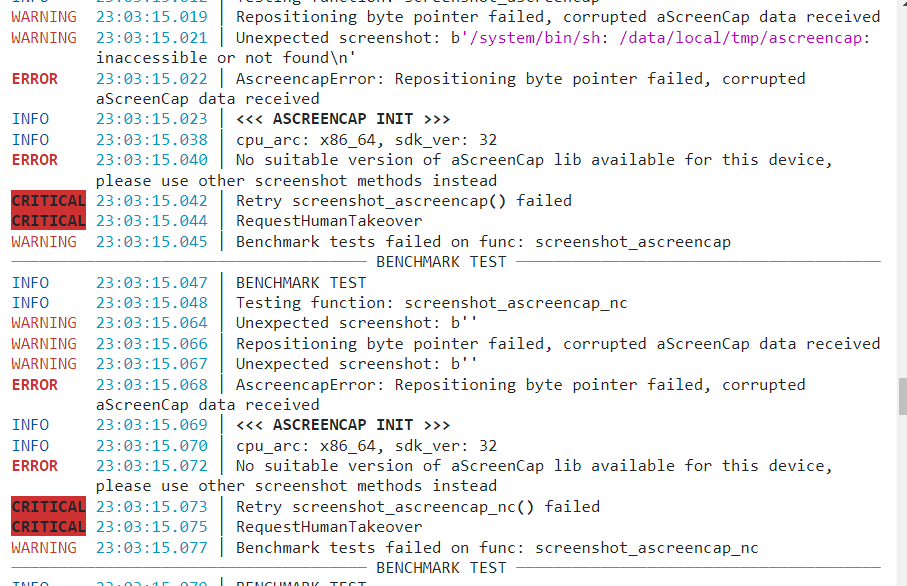Select the ERROR label at 23:03:15.022

35,79
